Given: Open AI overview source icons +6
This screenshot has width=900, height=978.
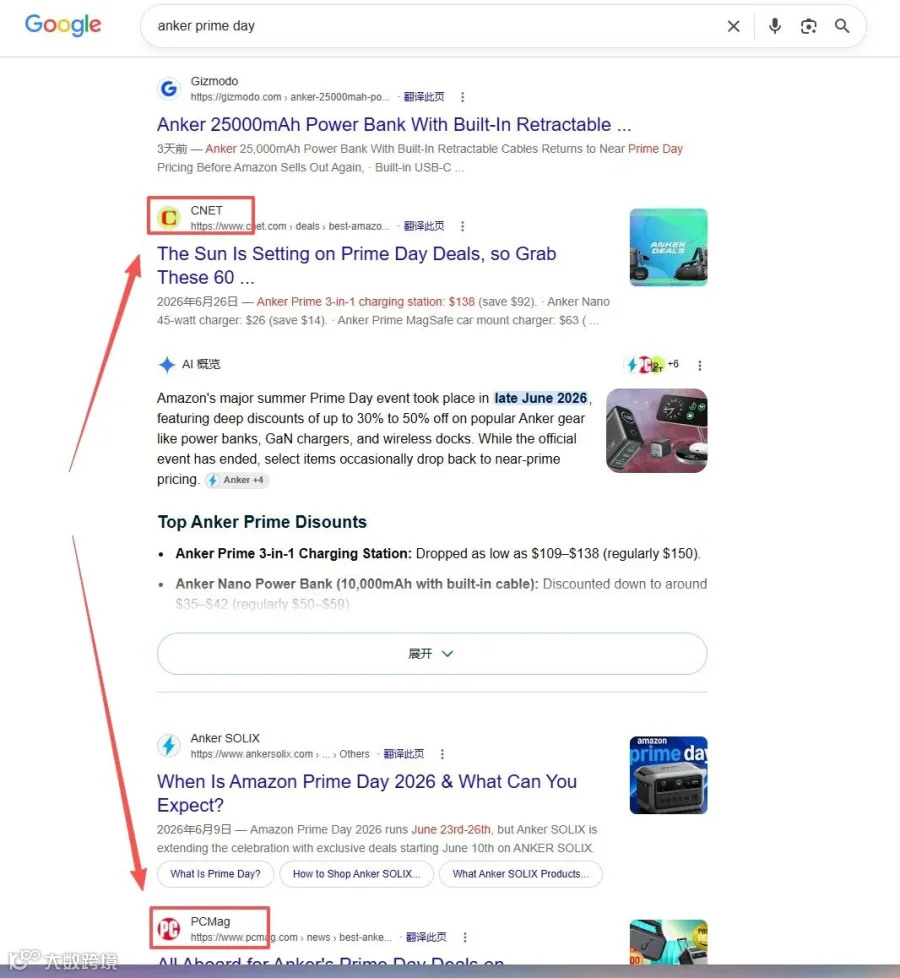Looking at the screenshot, I should (x=652, y=364).
